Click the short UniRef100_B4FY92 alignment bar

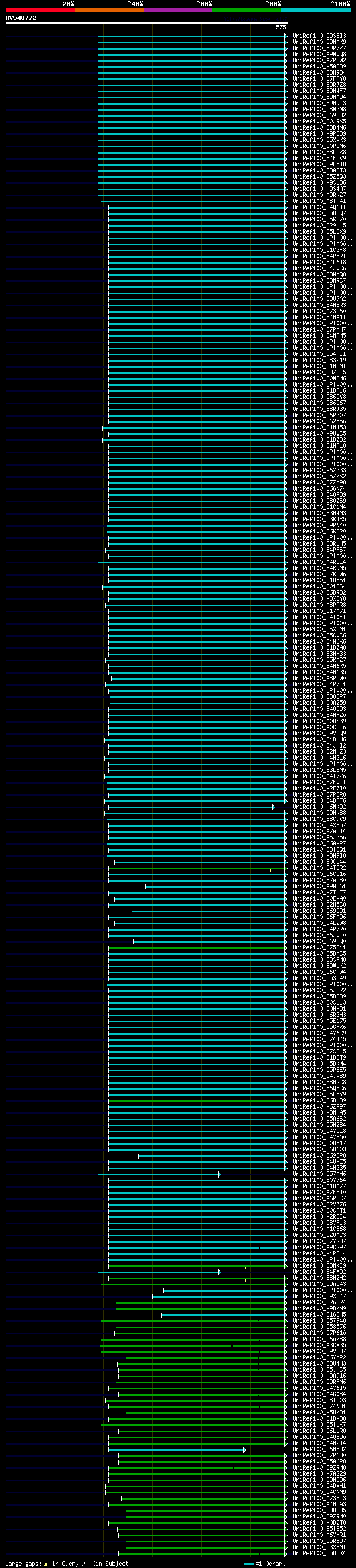tap(160, 1272)
